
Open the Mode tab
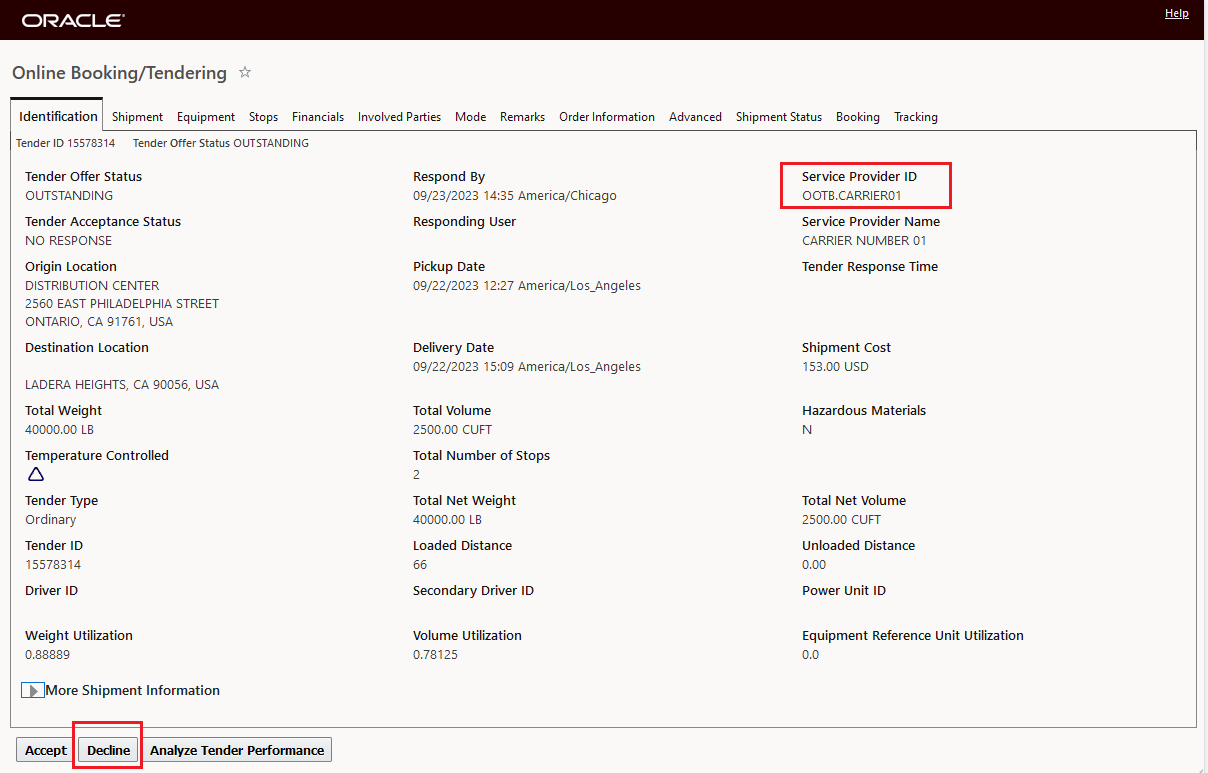coord(470,117)
